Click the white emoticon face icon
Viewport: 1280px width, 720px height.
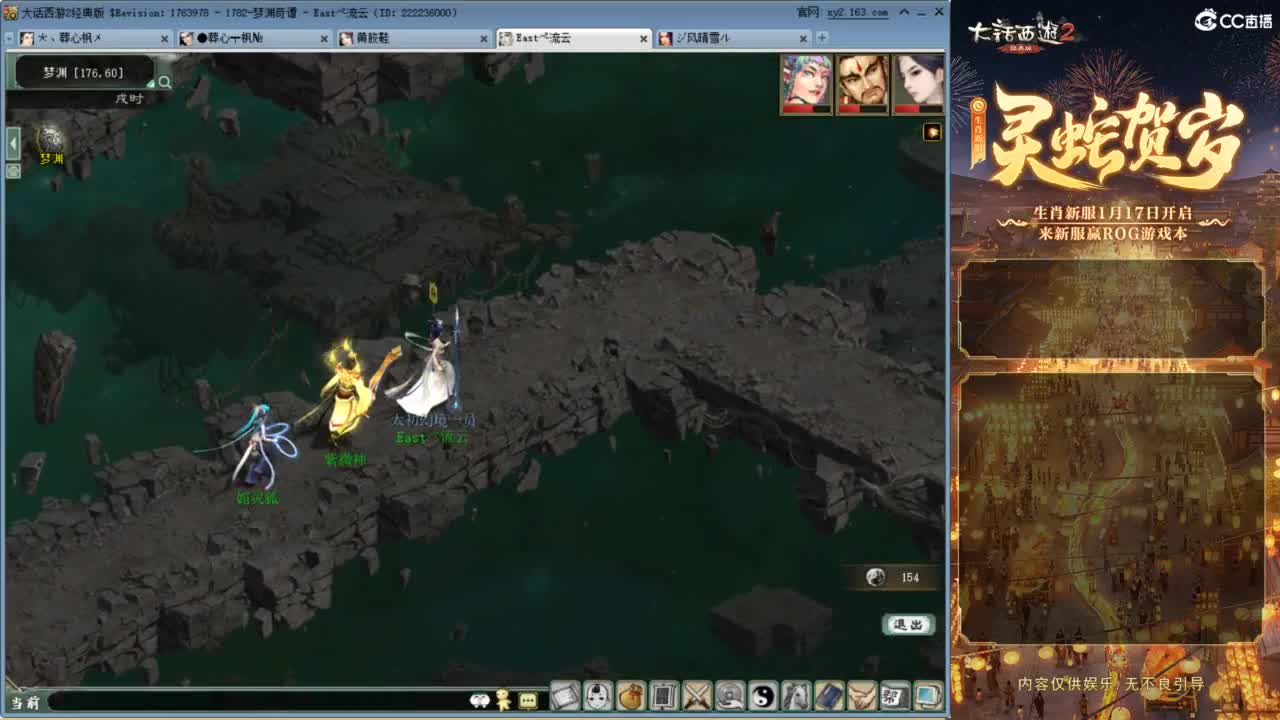480,701
